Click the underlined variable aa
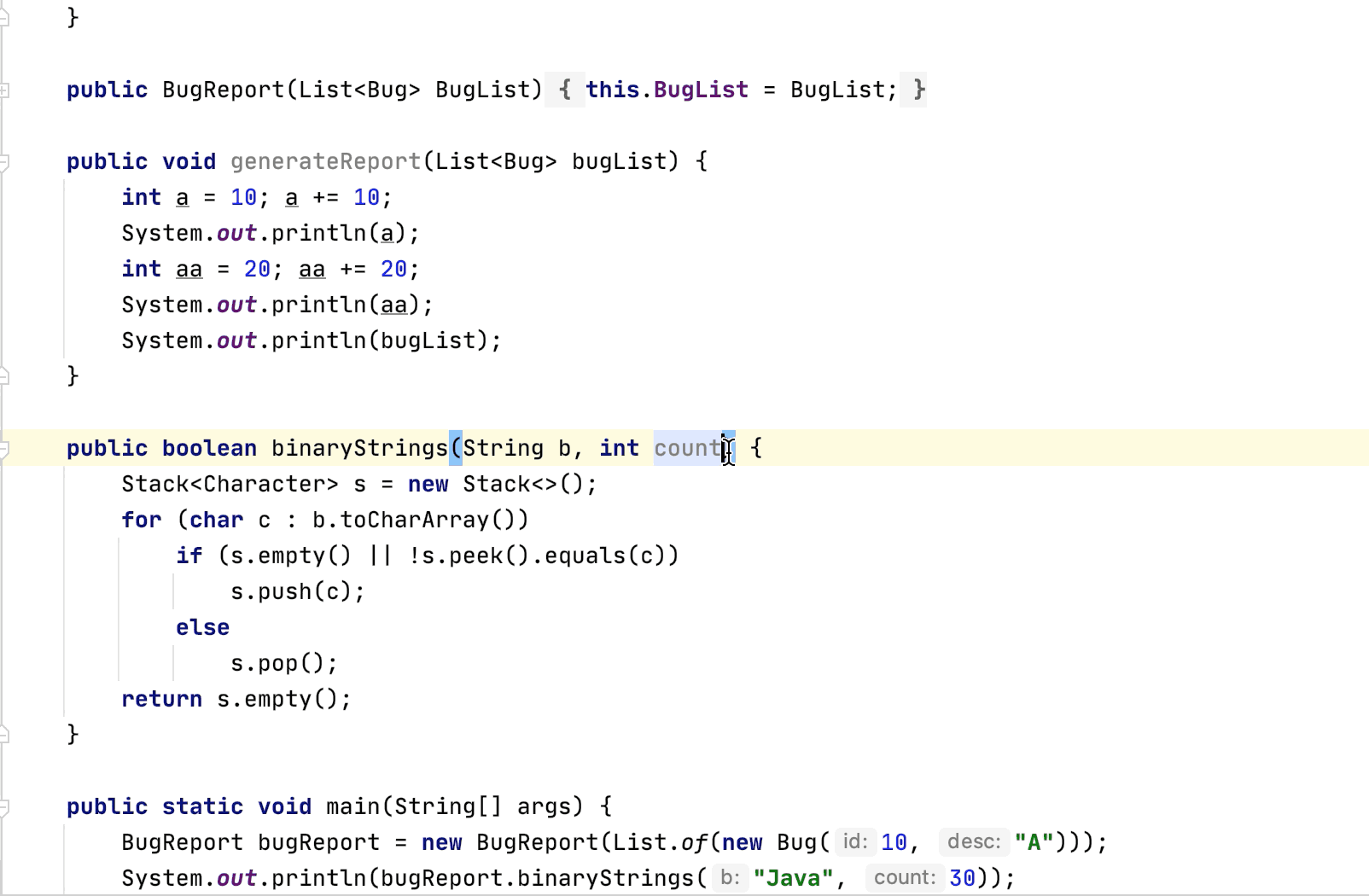Image resolution: width=1369 pixels, height=896 pixels. pyautogui.click(x=189, y=268)
